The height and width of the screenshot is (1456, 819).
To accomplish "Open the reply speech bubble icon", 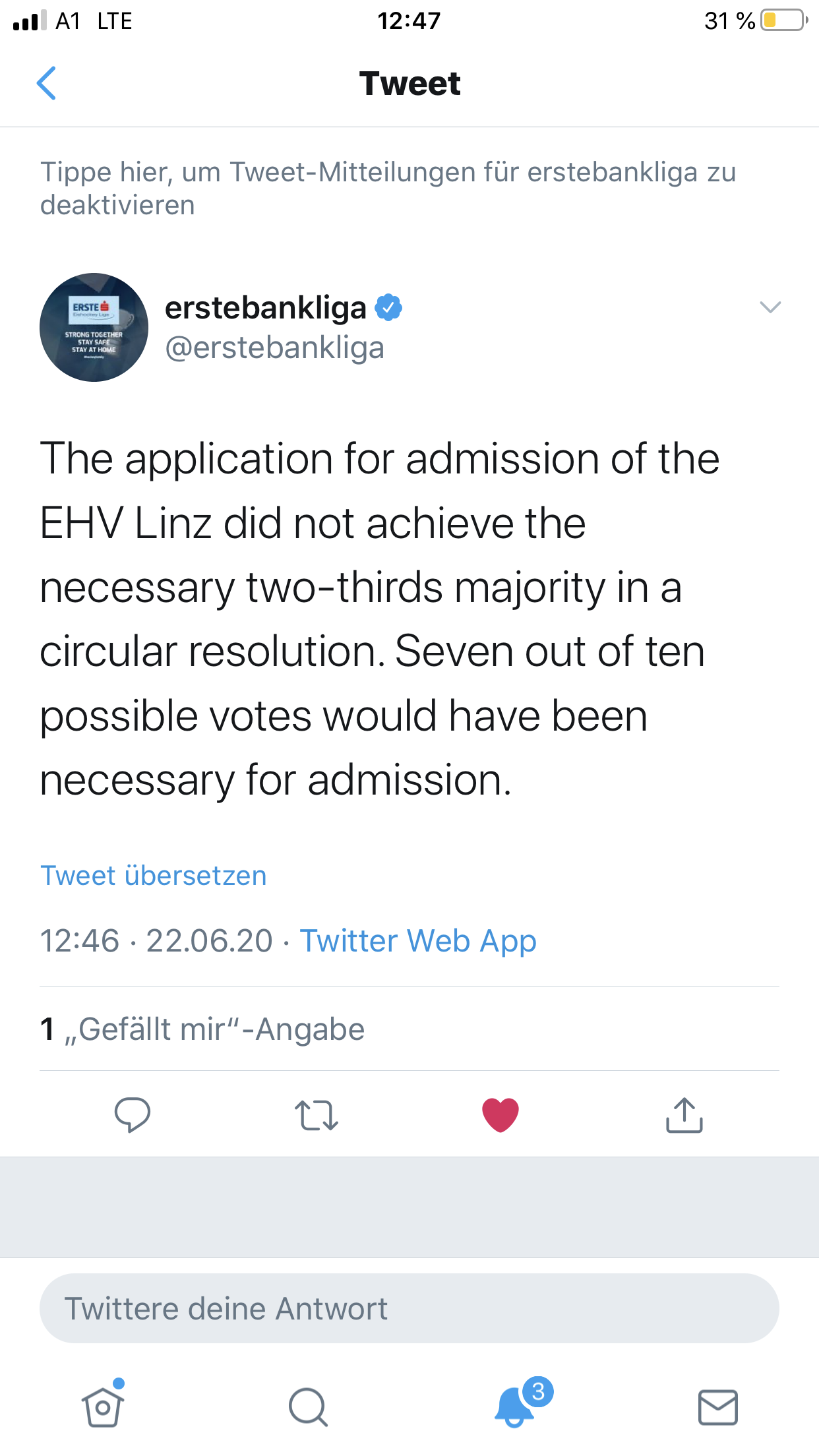I will pyautogui.click(x=132, y=1114).
